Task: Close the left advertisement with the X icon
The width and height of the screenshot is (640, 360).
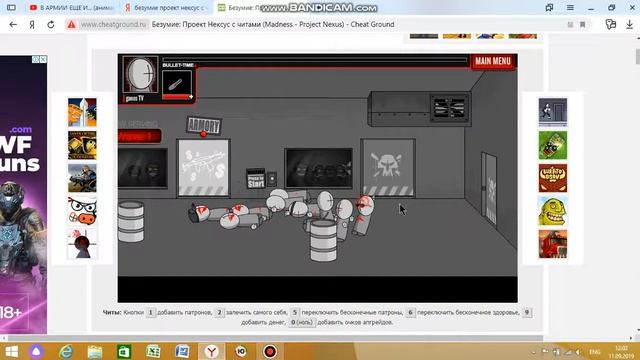Action: tap(43, 59)
